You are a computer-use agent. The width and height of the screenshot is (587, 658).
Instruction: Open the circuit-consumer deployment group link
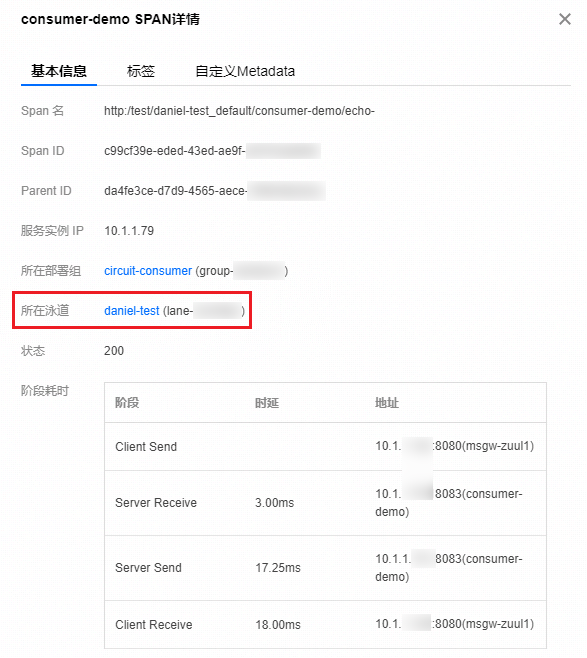tap(148, 271)
